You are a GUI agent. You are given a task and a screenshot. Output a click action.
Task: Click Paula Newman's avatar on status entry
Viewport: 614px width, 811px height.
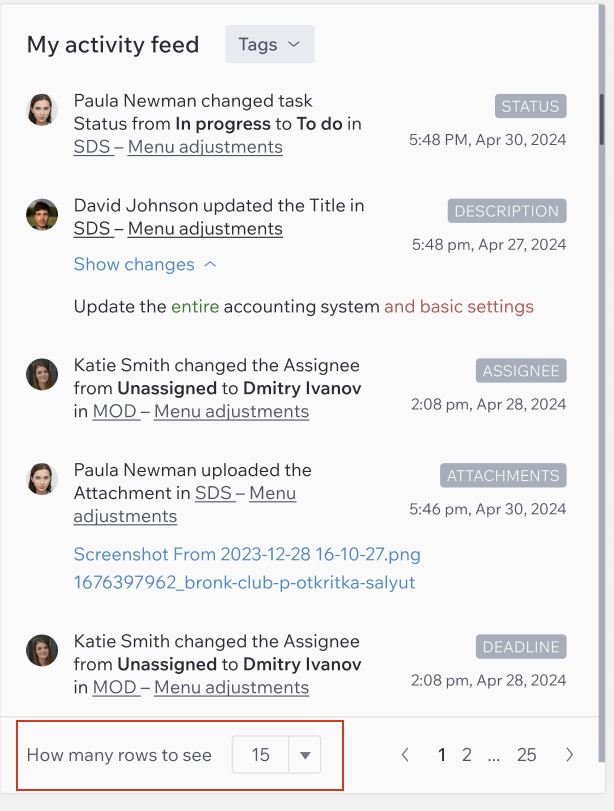tap(42, 110)
